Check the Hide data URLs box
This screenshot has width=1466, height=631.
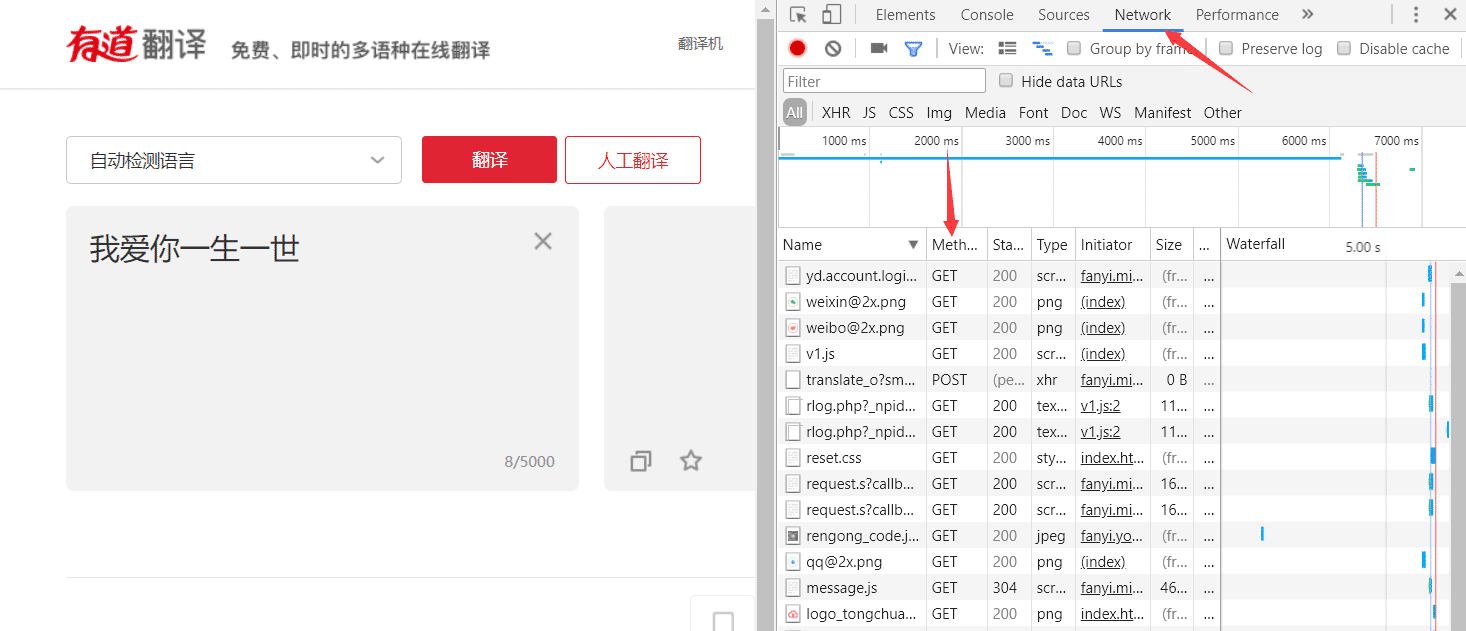pyautogui.click(x=1006, y=81)
